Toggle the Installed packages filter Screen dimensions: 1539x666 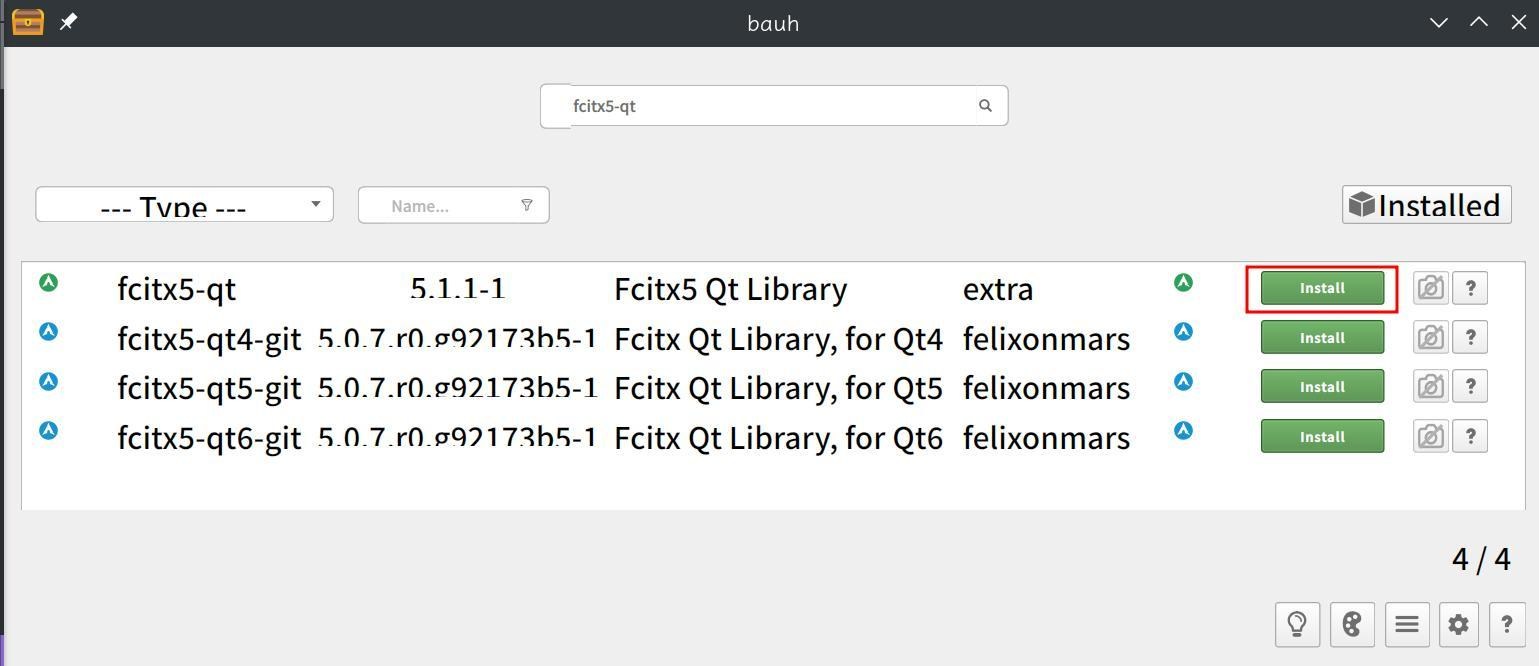pos(1425,204)
